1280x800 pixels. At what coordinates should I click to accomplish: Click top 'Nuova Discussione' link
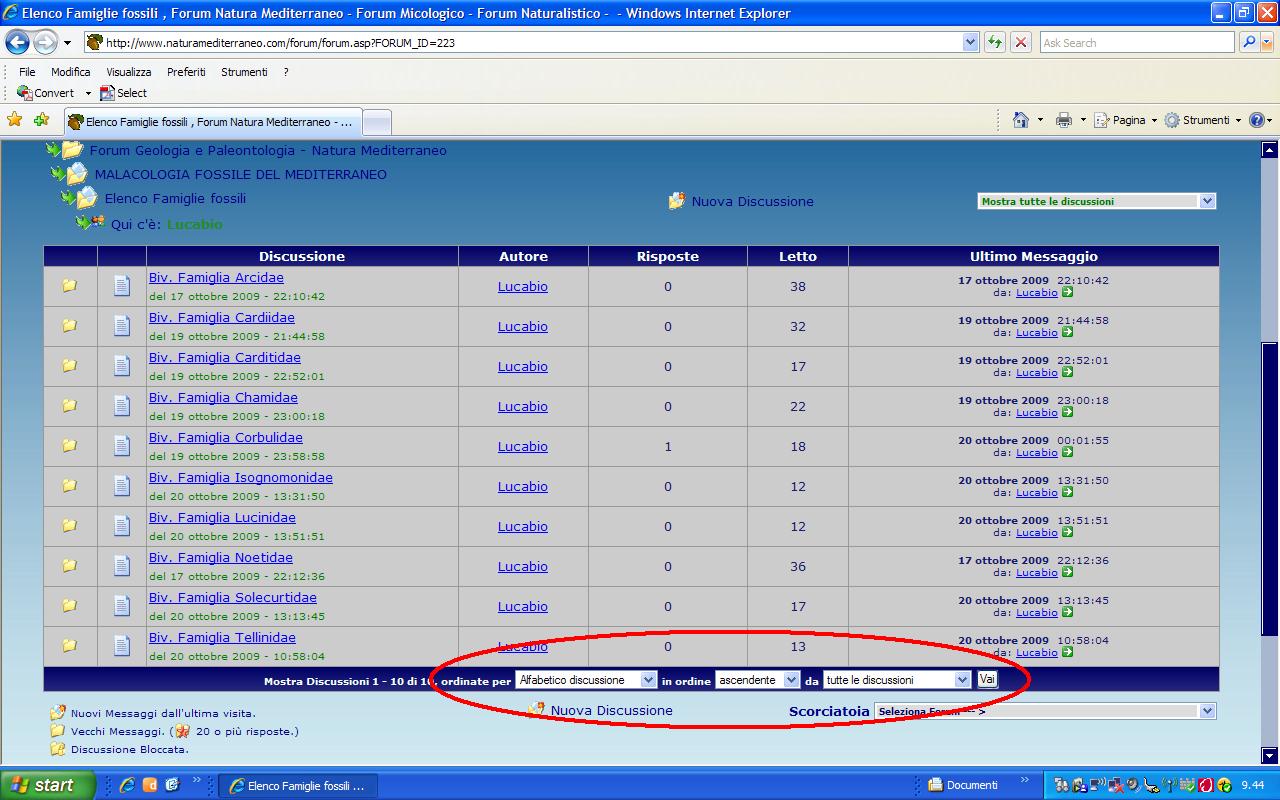(x=752, y=201)
